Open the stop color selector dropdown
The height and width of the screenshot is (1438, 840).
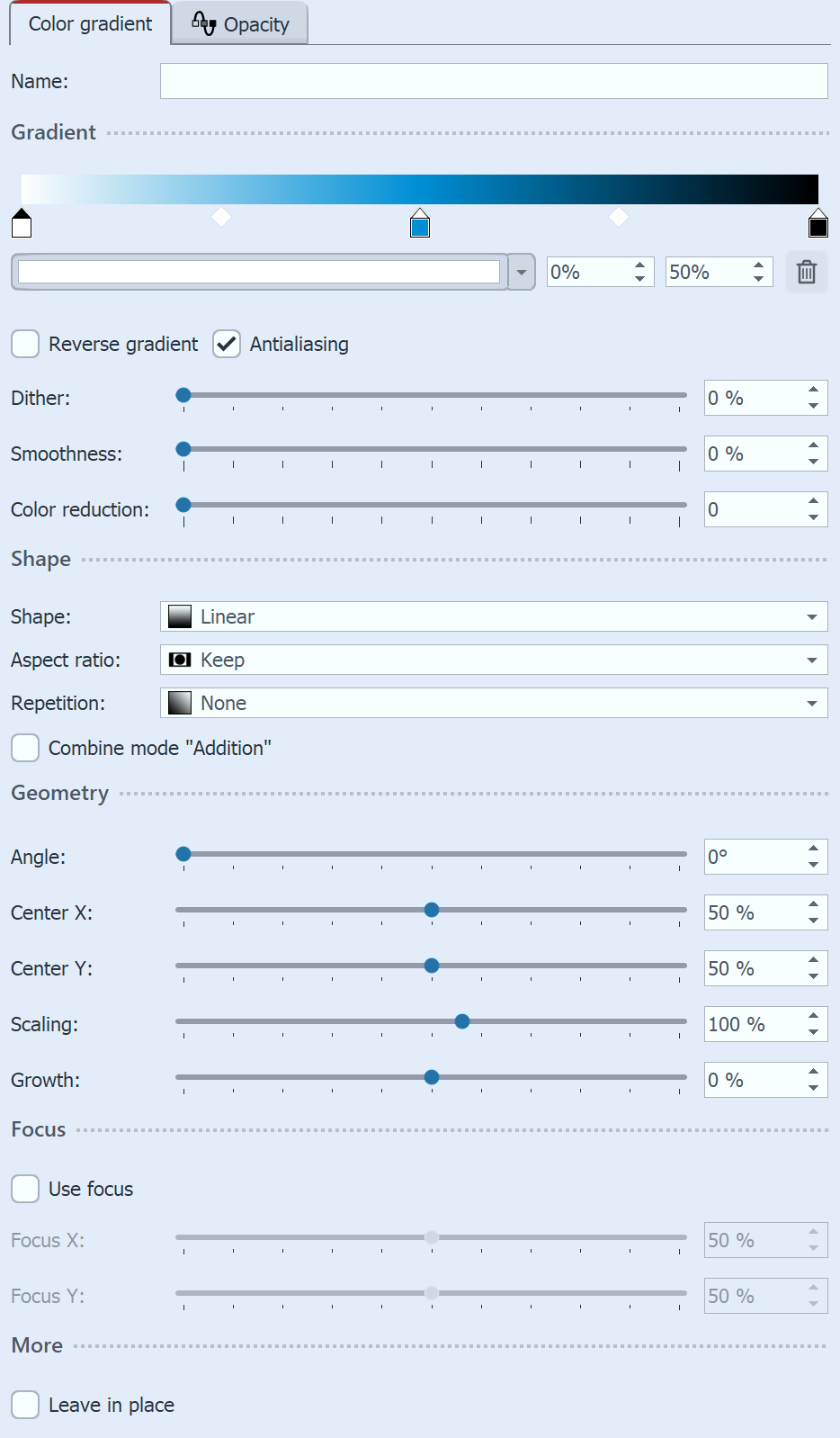[521, 272]
